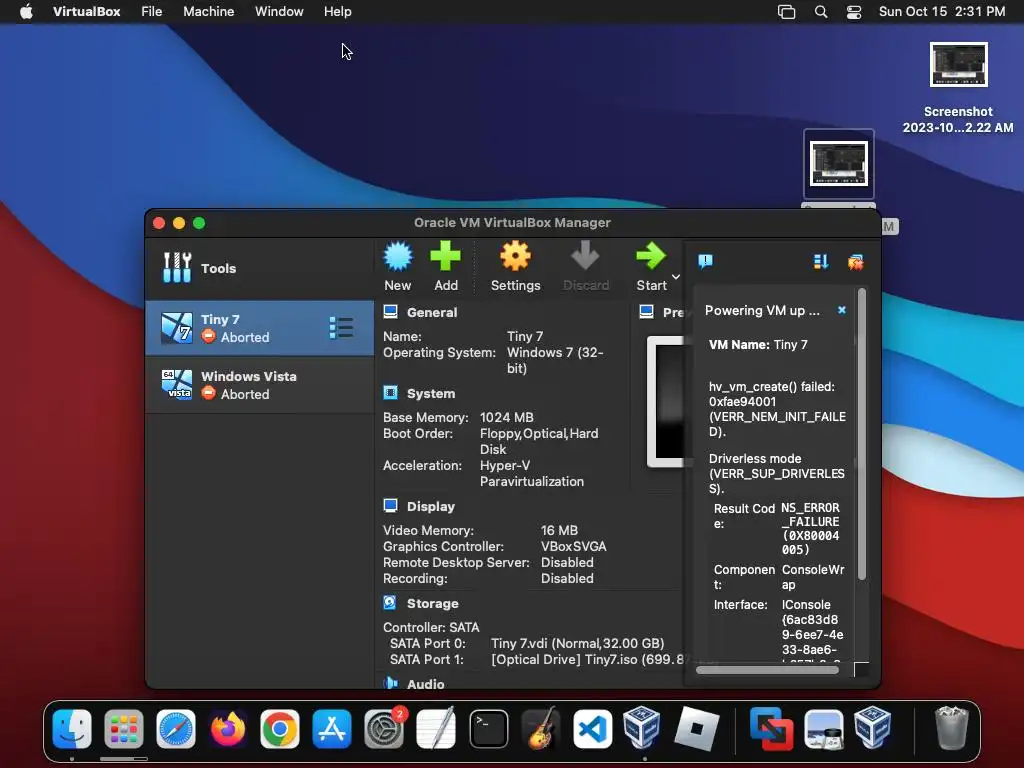This screenshot has height=768, width=1024.
Task: Open the Tools section in sidebar
Action: point(259,268)
